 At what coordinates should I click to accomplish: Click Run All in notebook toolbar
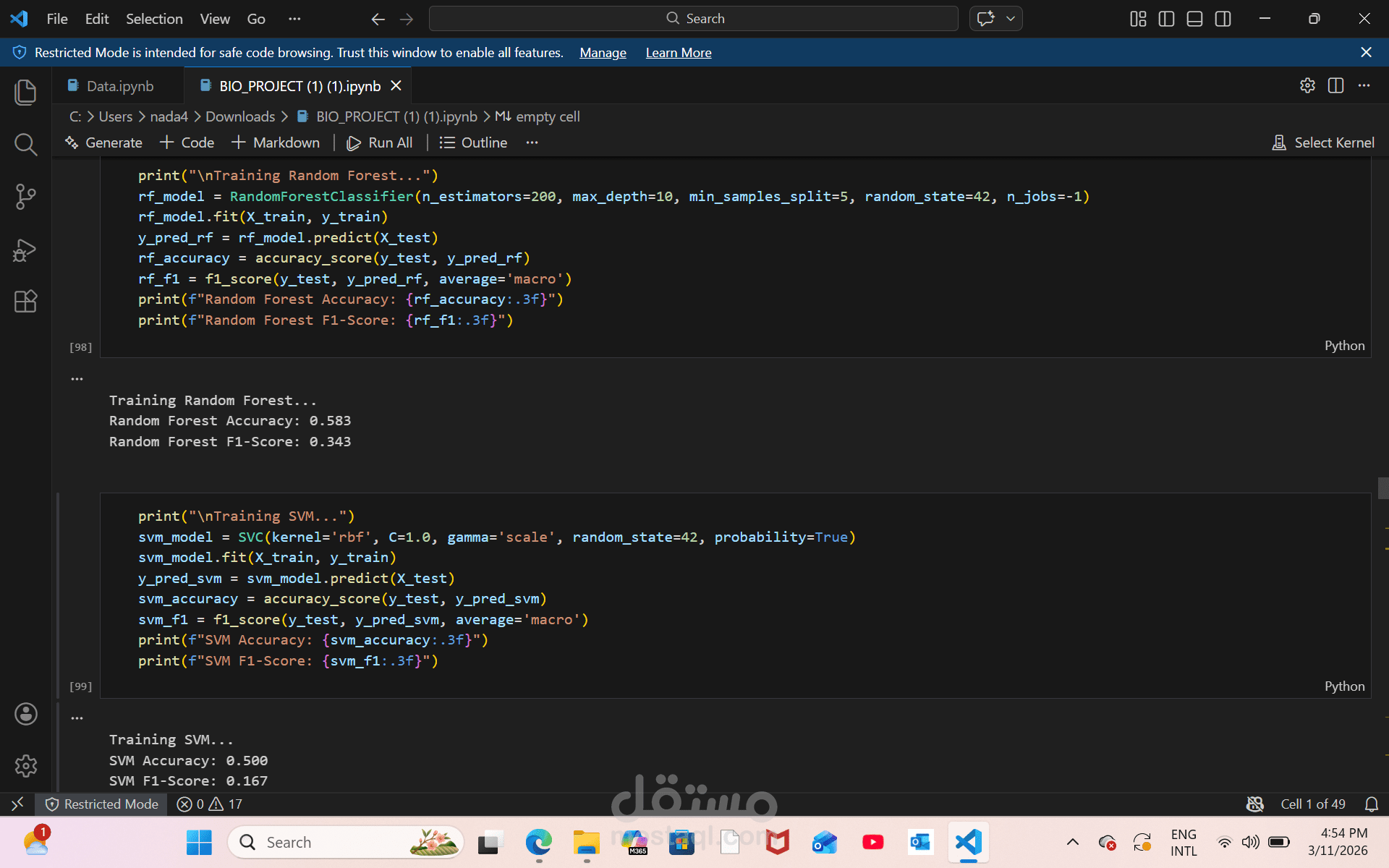[380, 142]
